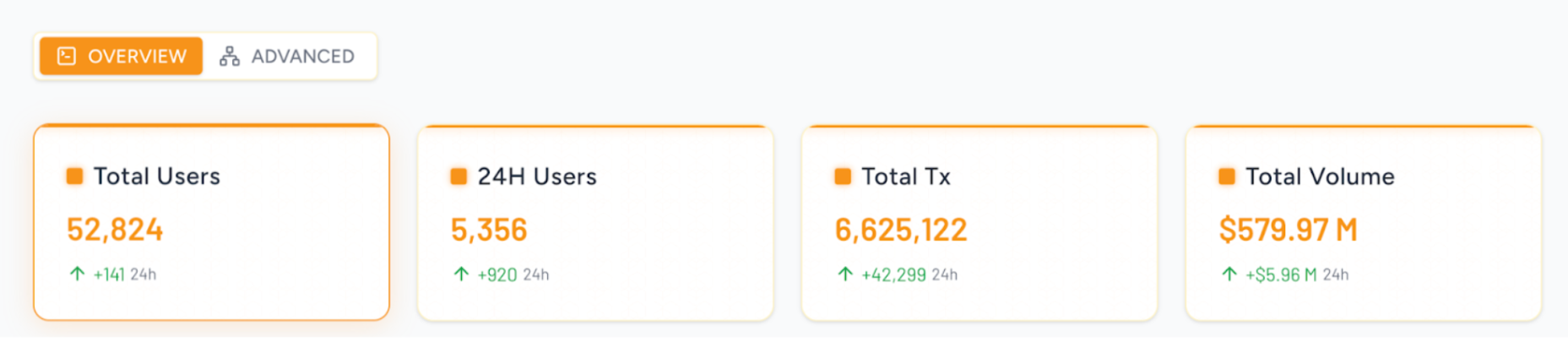Click the up arrow beside +42,299
1568x342 pixels.
(845, 274)
